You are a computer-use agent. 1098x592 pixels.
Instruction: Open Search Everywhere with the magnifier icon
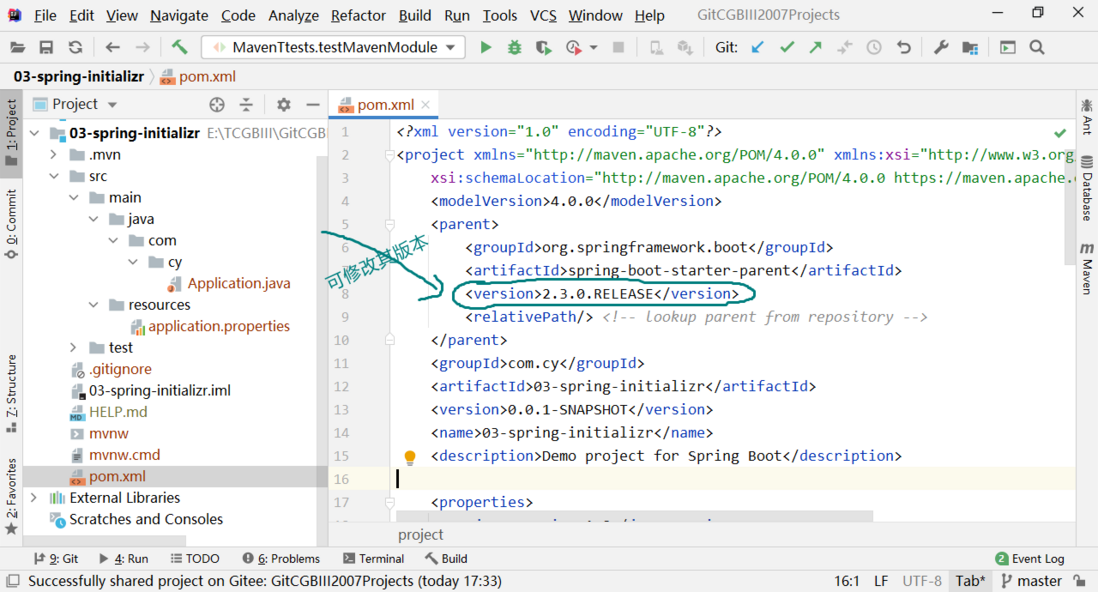[x=1037, y=48]
